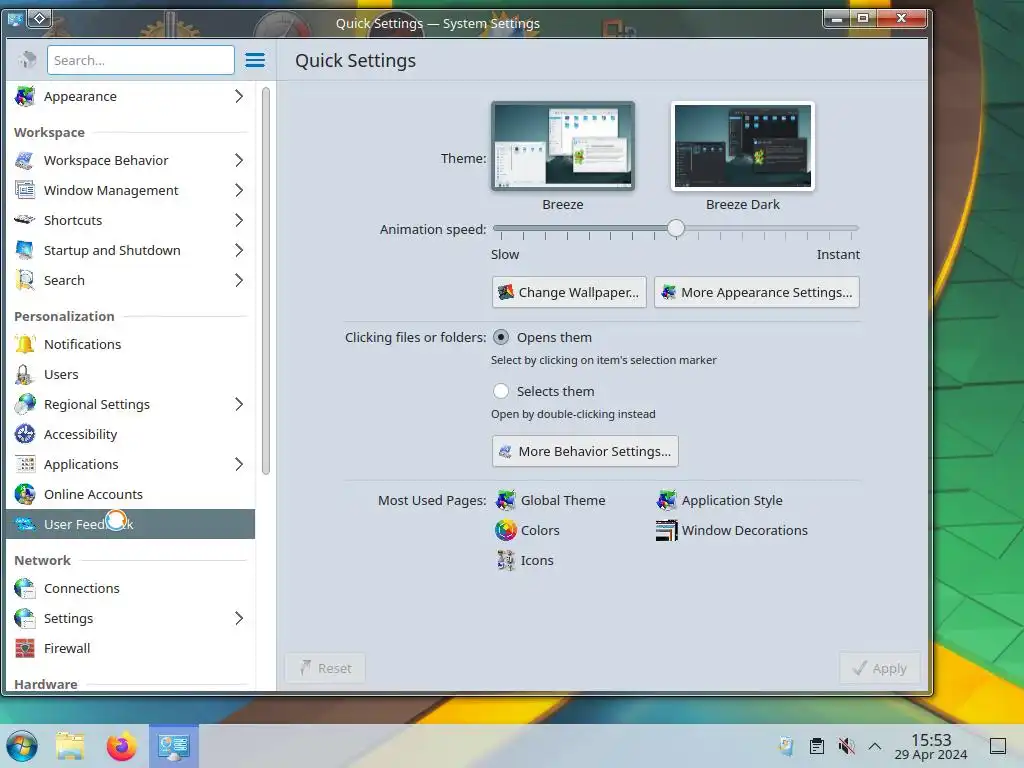Viewport: 1024px width, 768px height.
Task: Expand the Search category chevron
Action: coord(239,280)
